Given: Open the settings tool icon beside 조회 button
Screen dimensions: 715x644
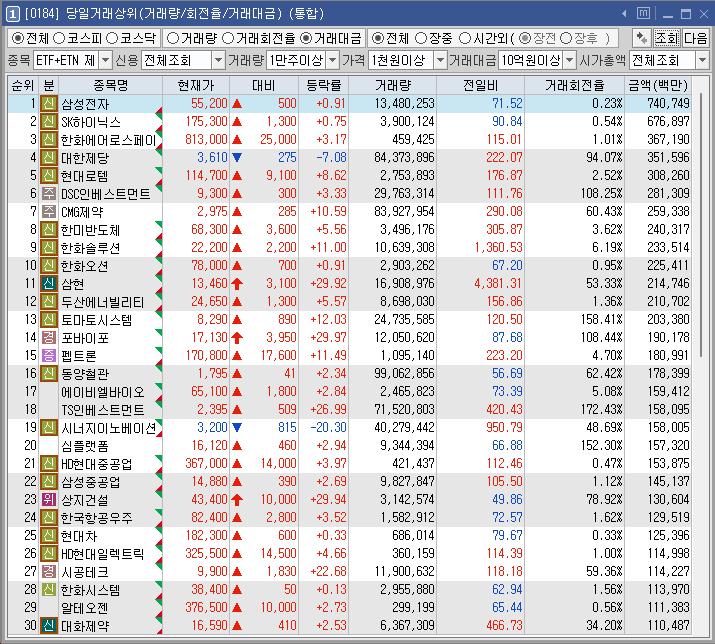Looking at the screenshot, I should pos(641,38).
